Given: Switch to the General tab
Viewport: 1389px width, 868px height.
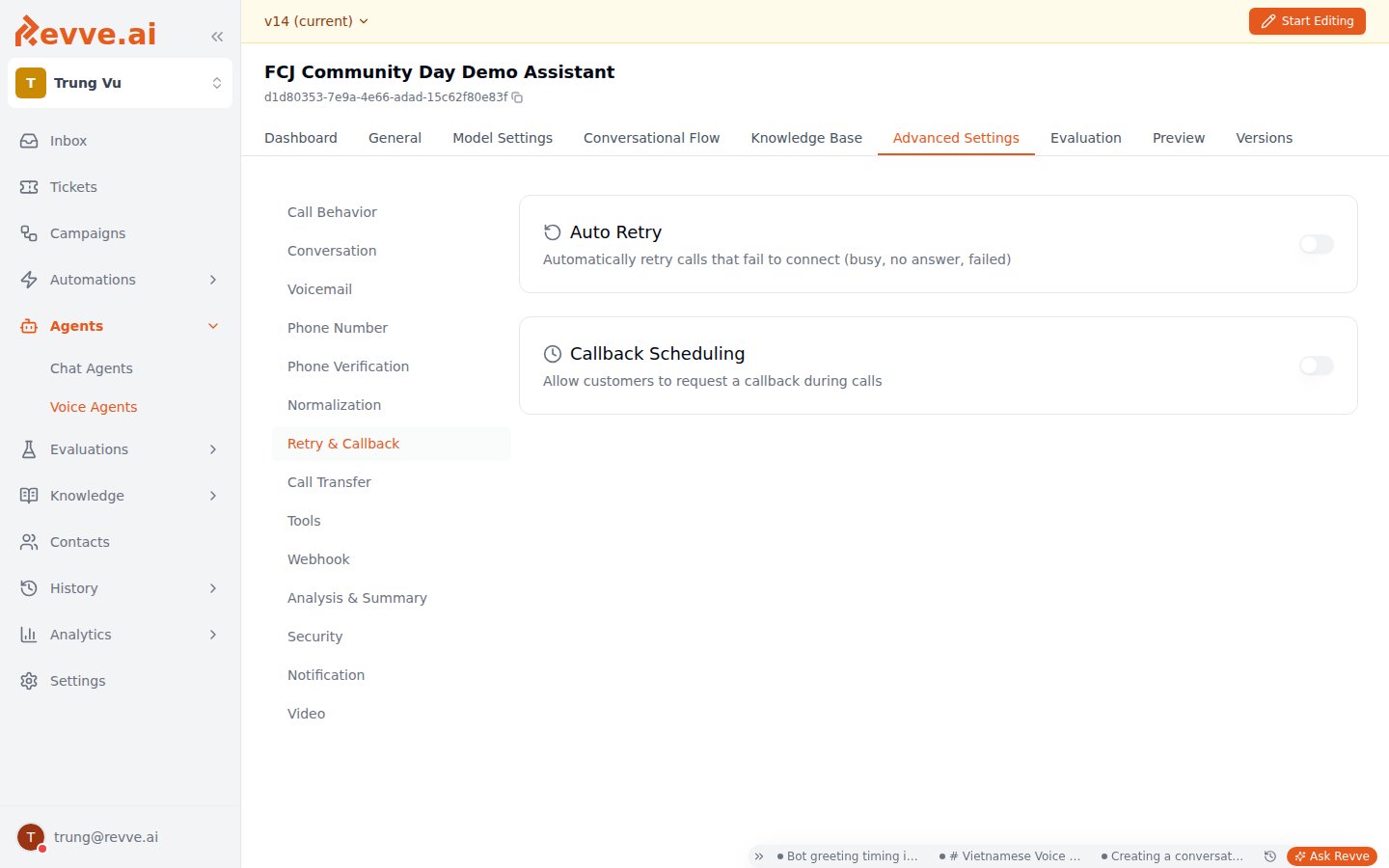Looking at the screenshot, I should pyautogui.click(x=395, y=138).
